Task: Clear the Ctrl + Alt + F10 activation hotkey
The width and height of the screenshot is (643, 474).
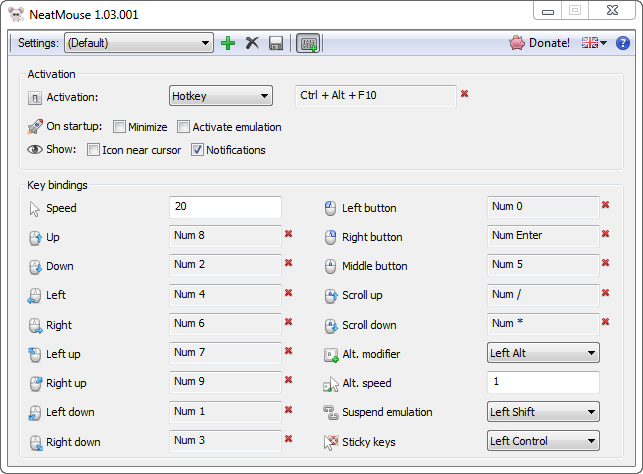Action: coord(464,94)
